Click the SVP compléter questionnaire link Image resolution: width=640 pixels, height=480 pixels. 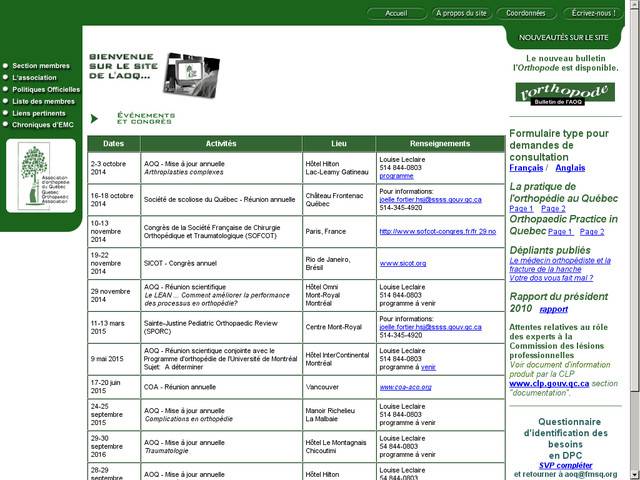565,465
